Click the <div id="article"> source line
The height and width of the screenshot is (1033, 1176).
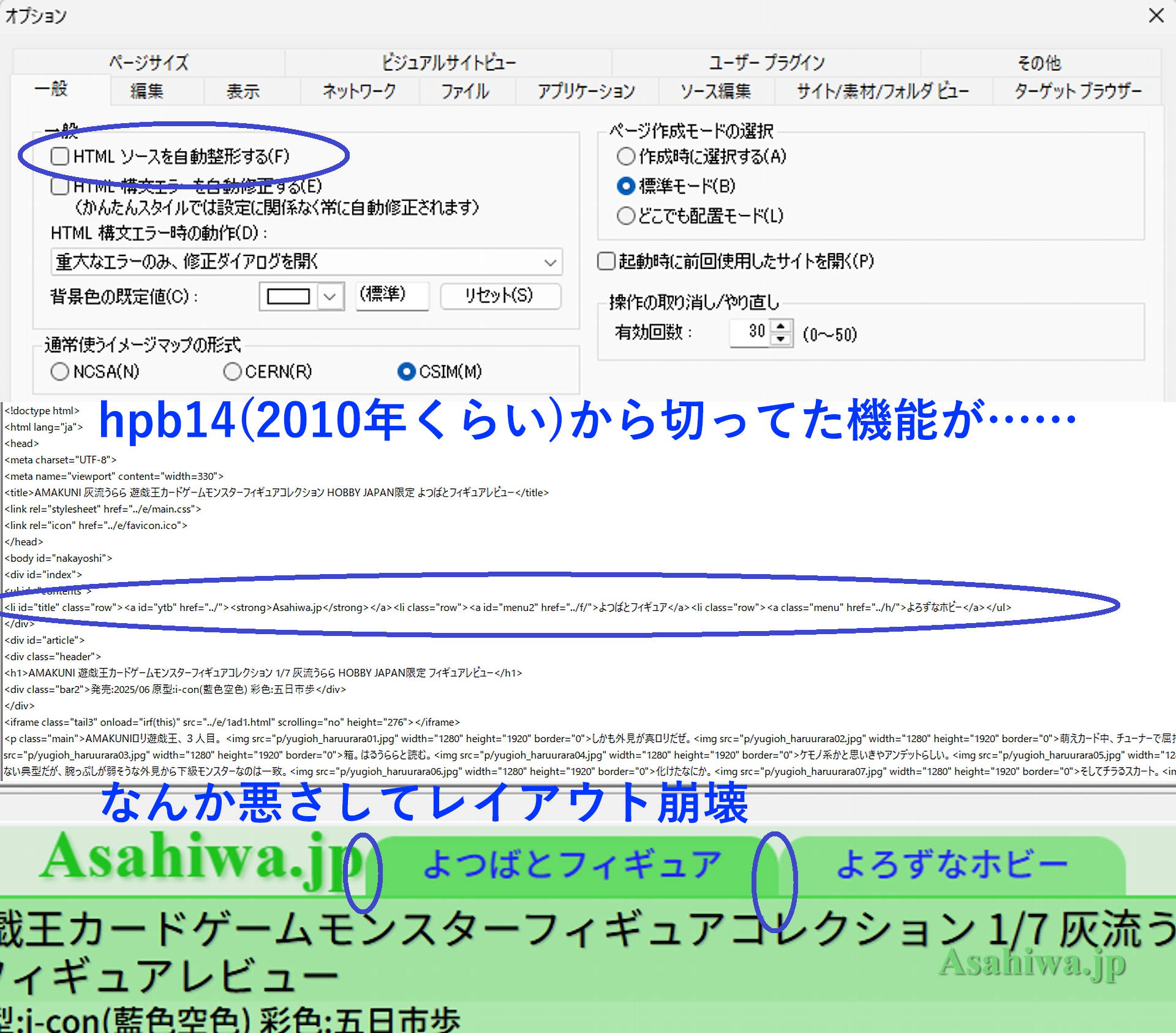[x=45, y=640]
